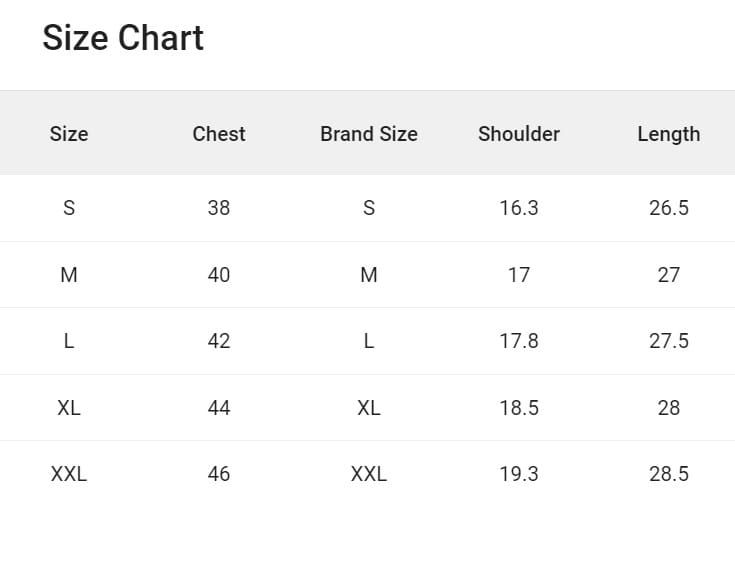
Task: Click XL in the first Size column
Action: pyautogui.click(x=69, y=408)
